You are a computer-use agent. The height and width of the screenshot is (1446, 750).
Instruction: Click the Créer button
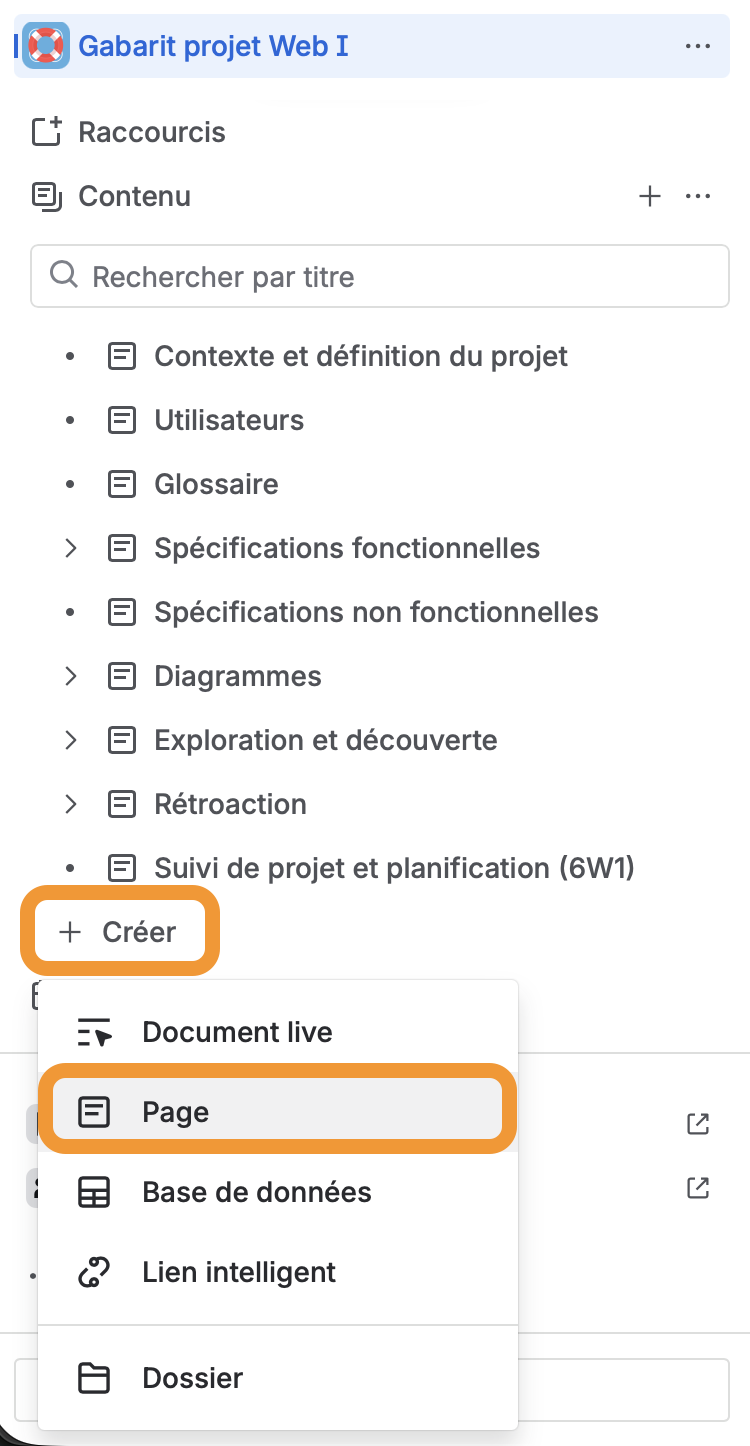point(119,932)
